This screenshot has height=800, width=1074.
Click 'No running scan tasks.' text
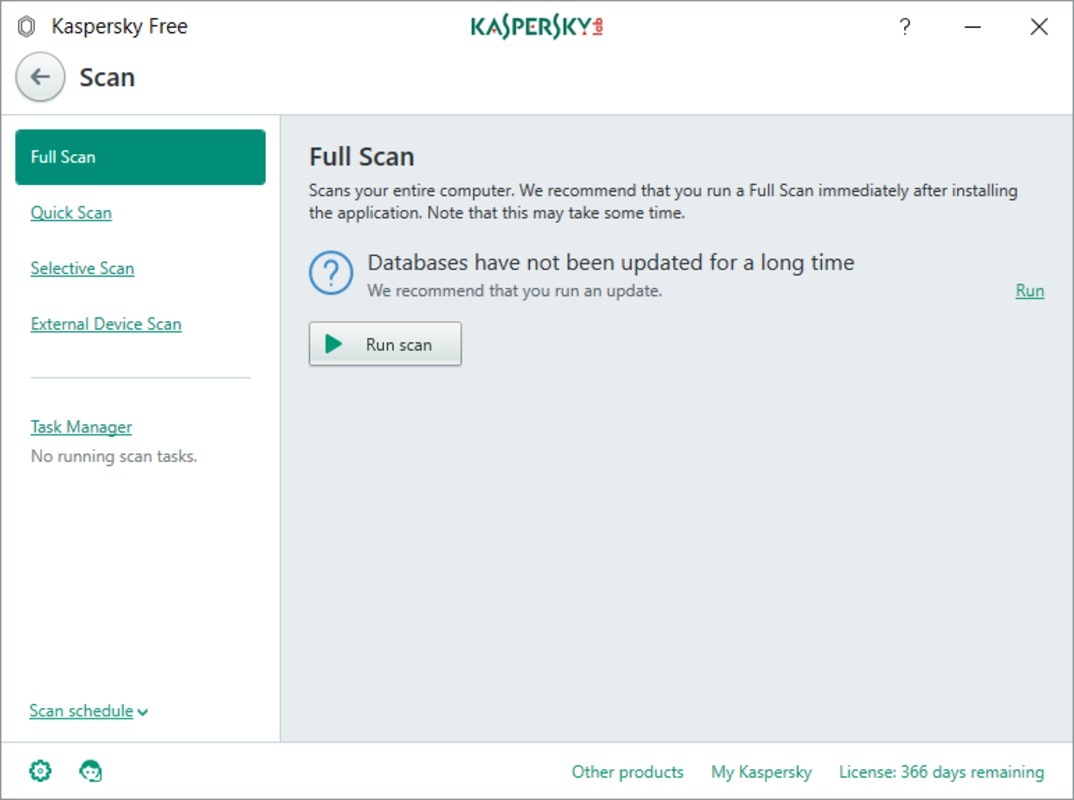click(x=114, y=456)
